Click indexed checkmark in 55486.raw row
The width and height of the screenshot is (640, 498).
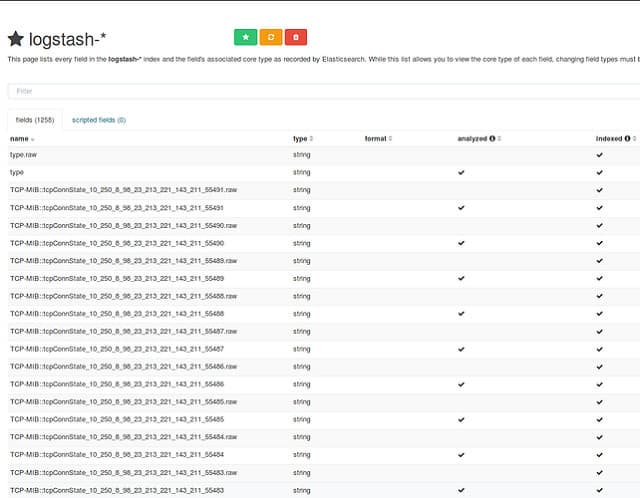pyautogui.click(x=600, y=367)
